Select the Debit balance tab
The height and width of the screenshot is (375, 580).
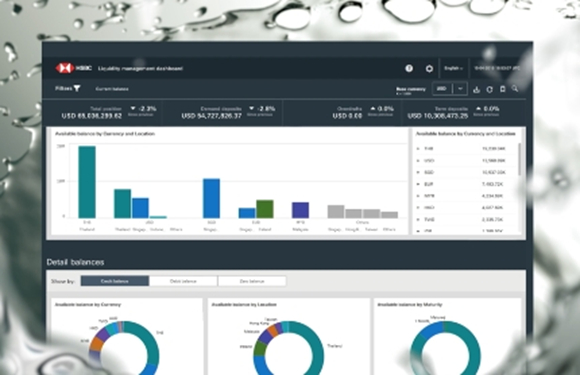(183, 281)
